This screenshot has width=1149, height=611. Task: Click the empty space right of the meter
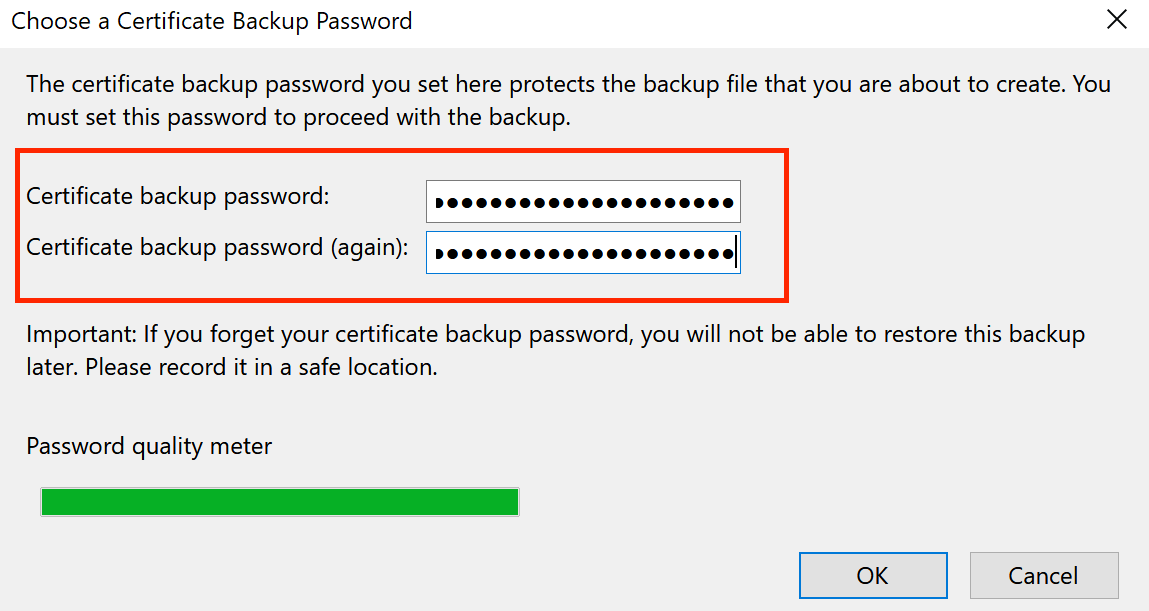800,501
